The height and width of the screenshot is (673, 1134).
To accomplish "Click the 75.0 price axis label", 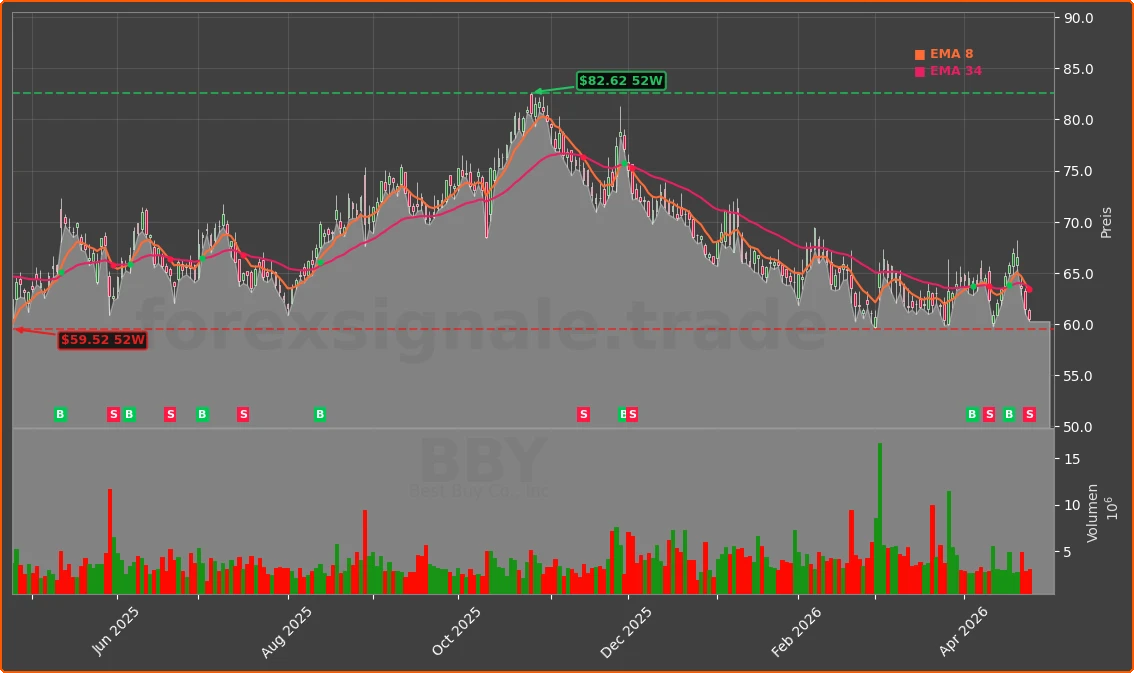I will pos(1078,171).
